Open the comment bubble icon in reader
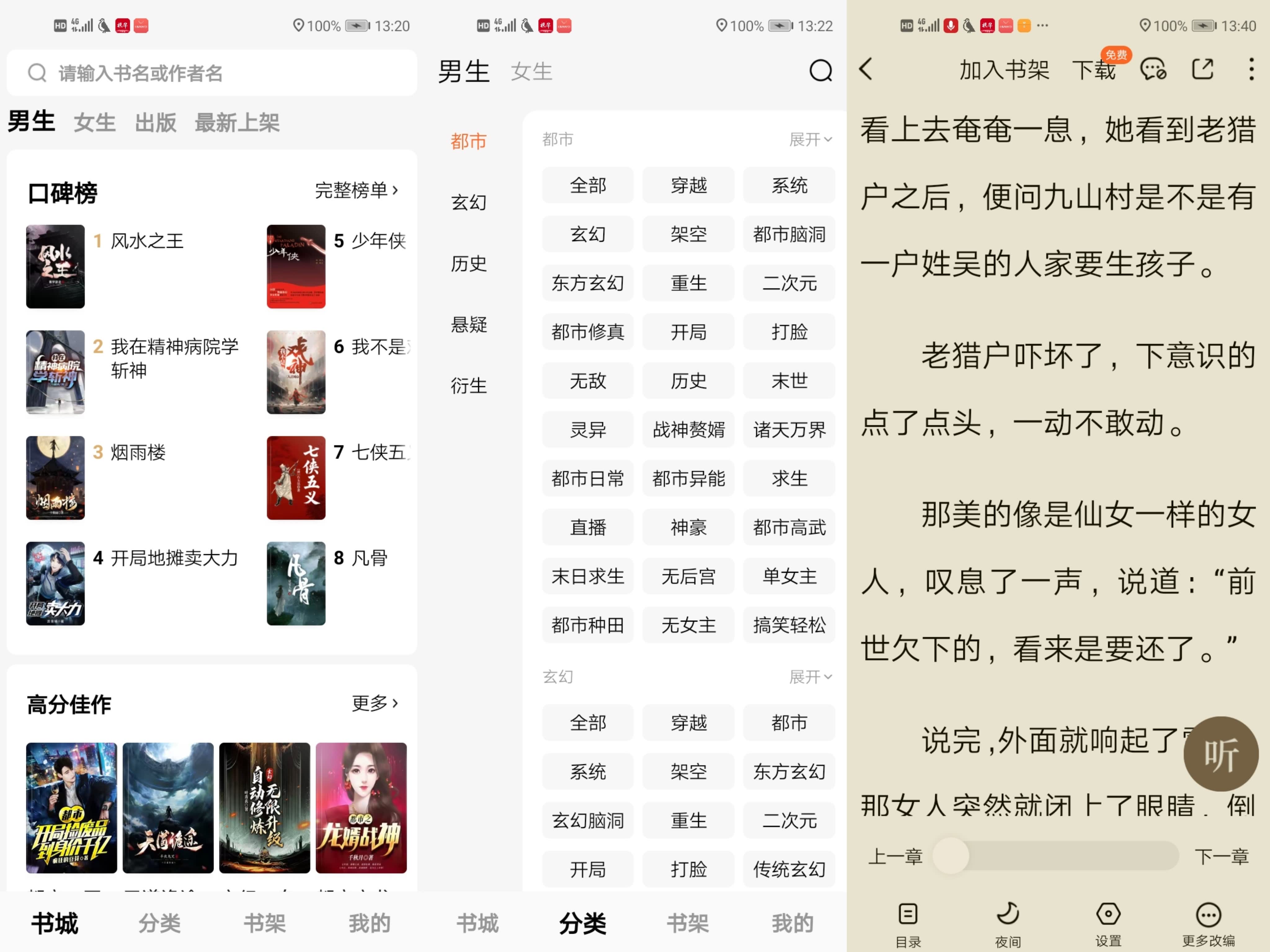 pos(1153,69)
